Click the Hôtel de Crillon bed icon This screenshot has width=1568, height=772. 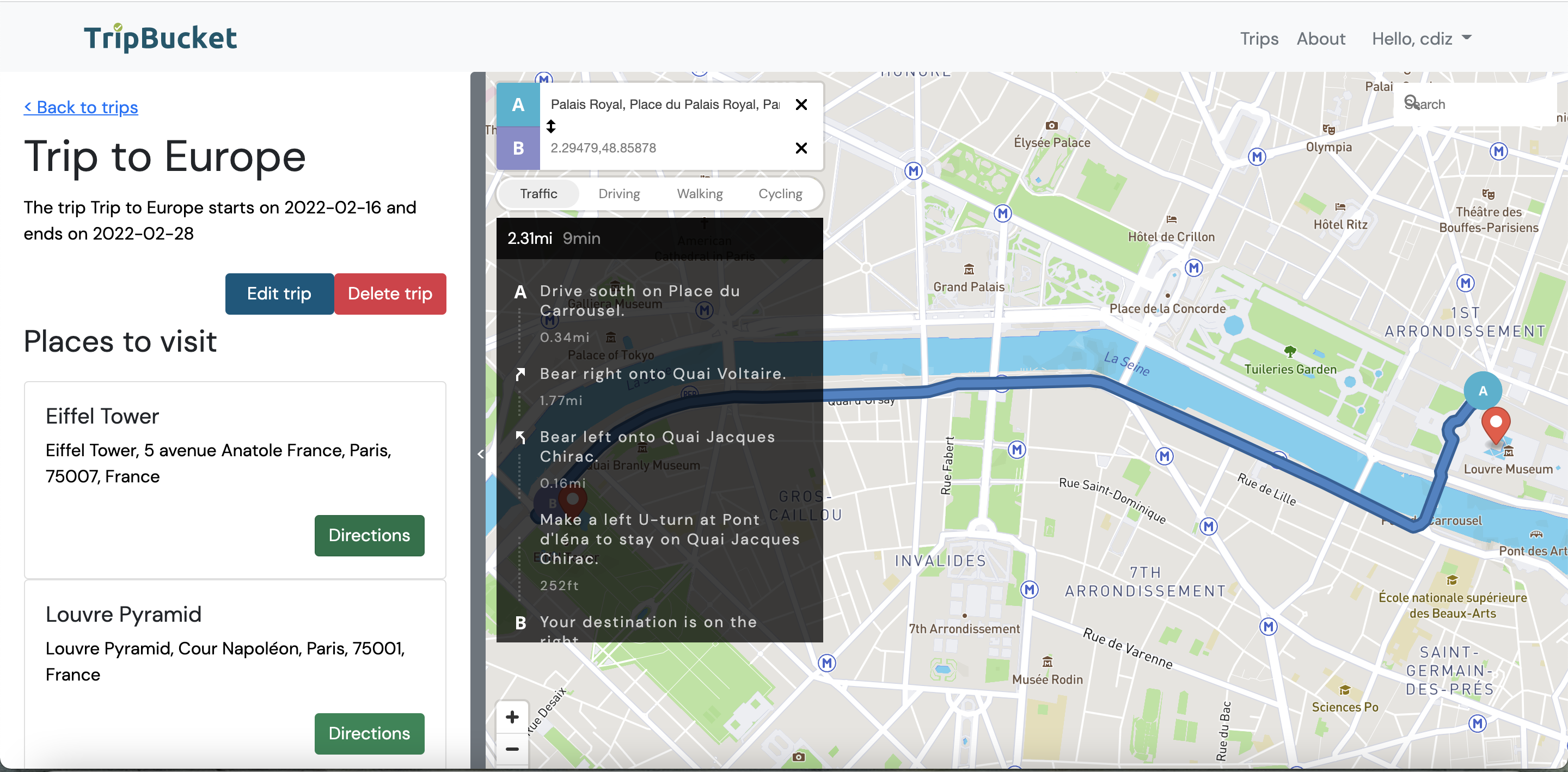click(x=1171, y=219)
